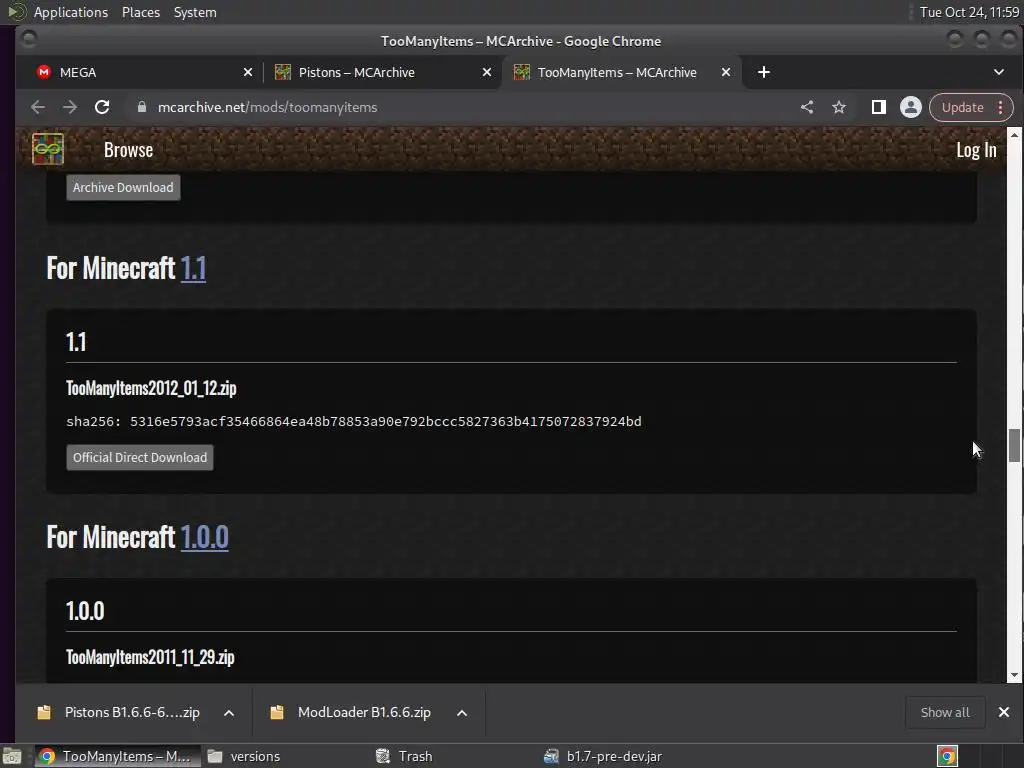Click the page vertical scrollbar thumb
Viewport: 1024px width, 768px height.
[1014, 445]
